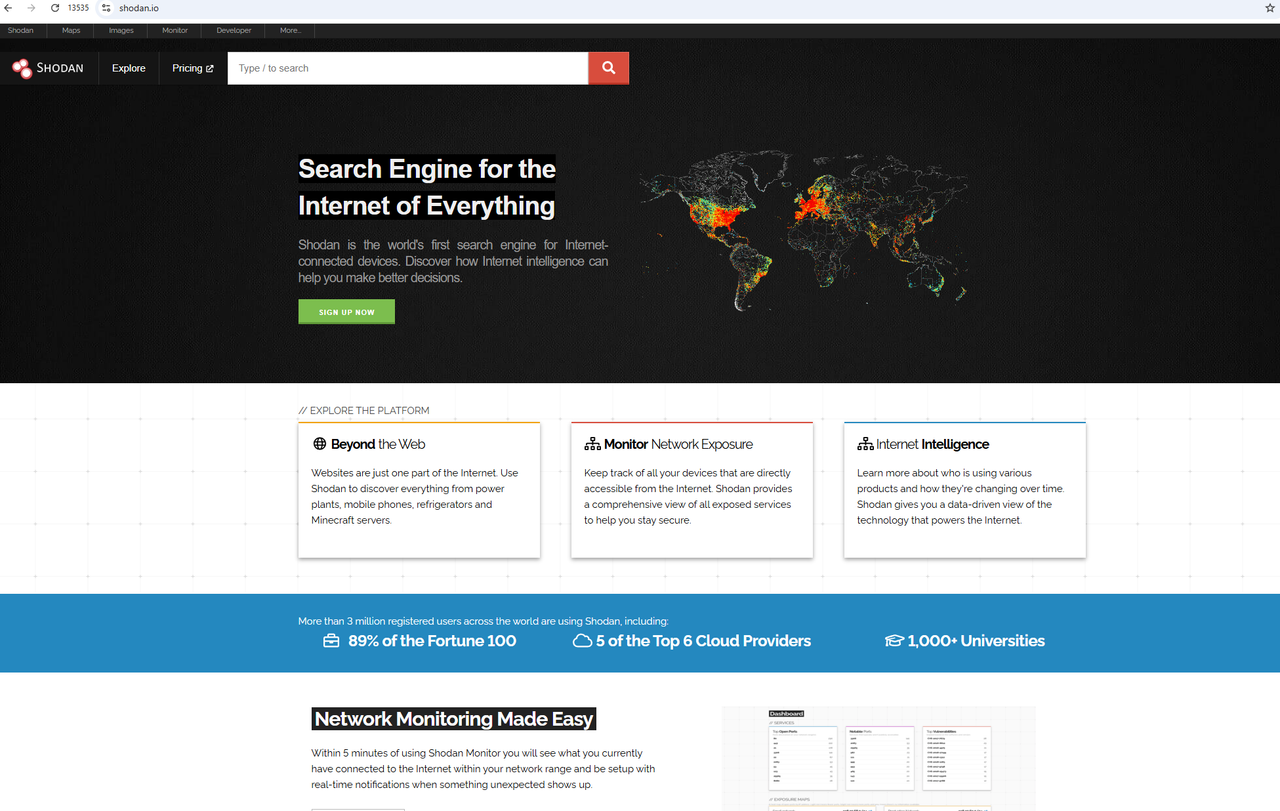This screenshot has height=811, width=1280.
Task: Click the green SIGN UP NOW button
Action: tap(346, 312)
